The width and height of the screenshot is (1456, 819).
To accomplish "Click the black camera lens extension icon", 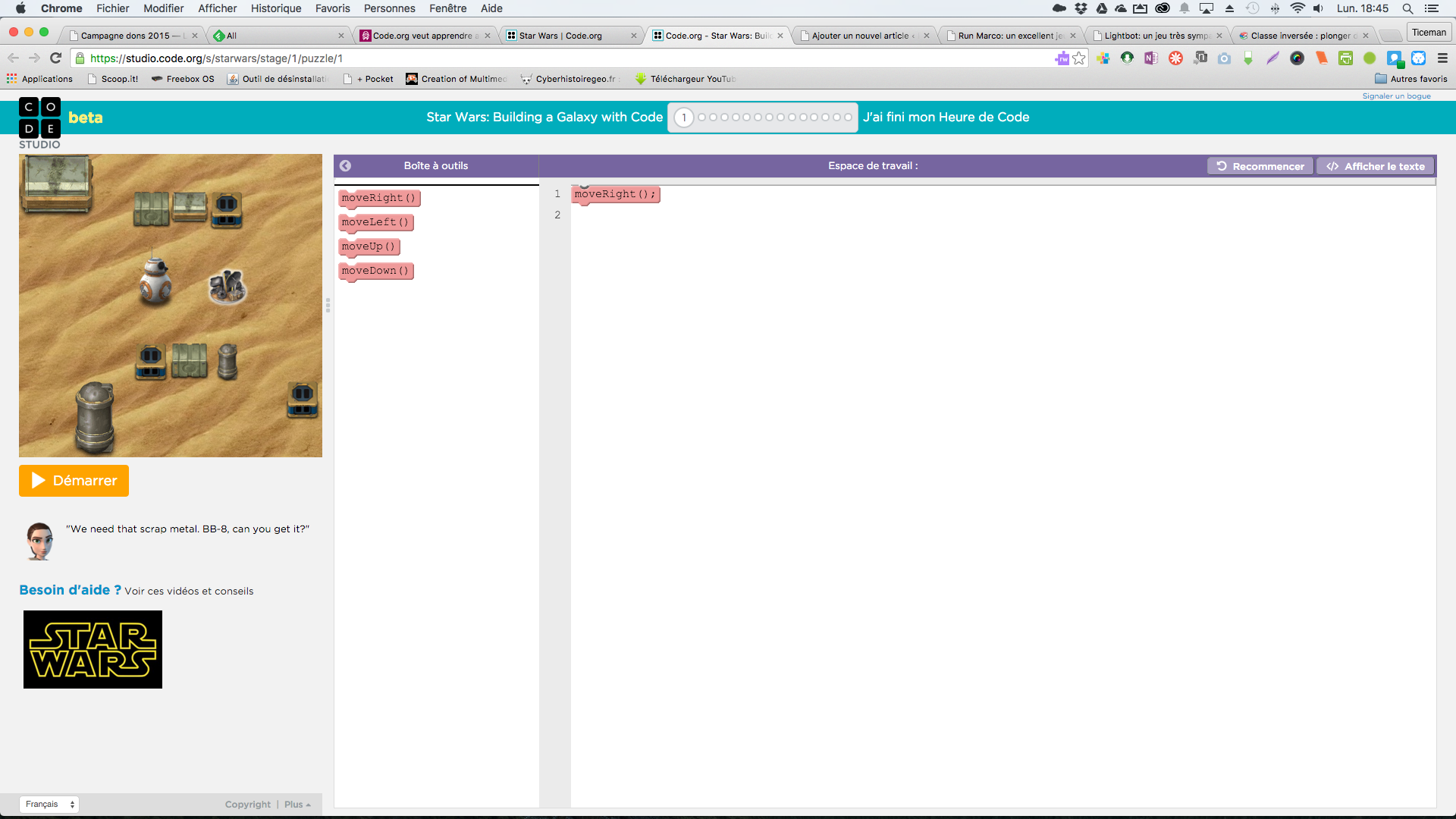I will 1297,58.
